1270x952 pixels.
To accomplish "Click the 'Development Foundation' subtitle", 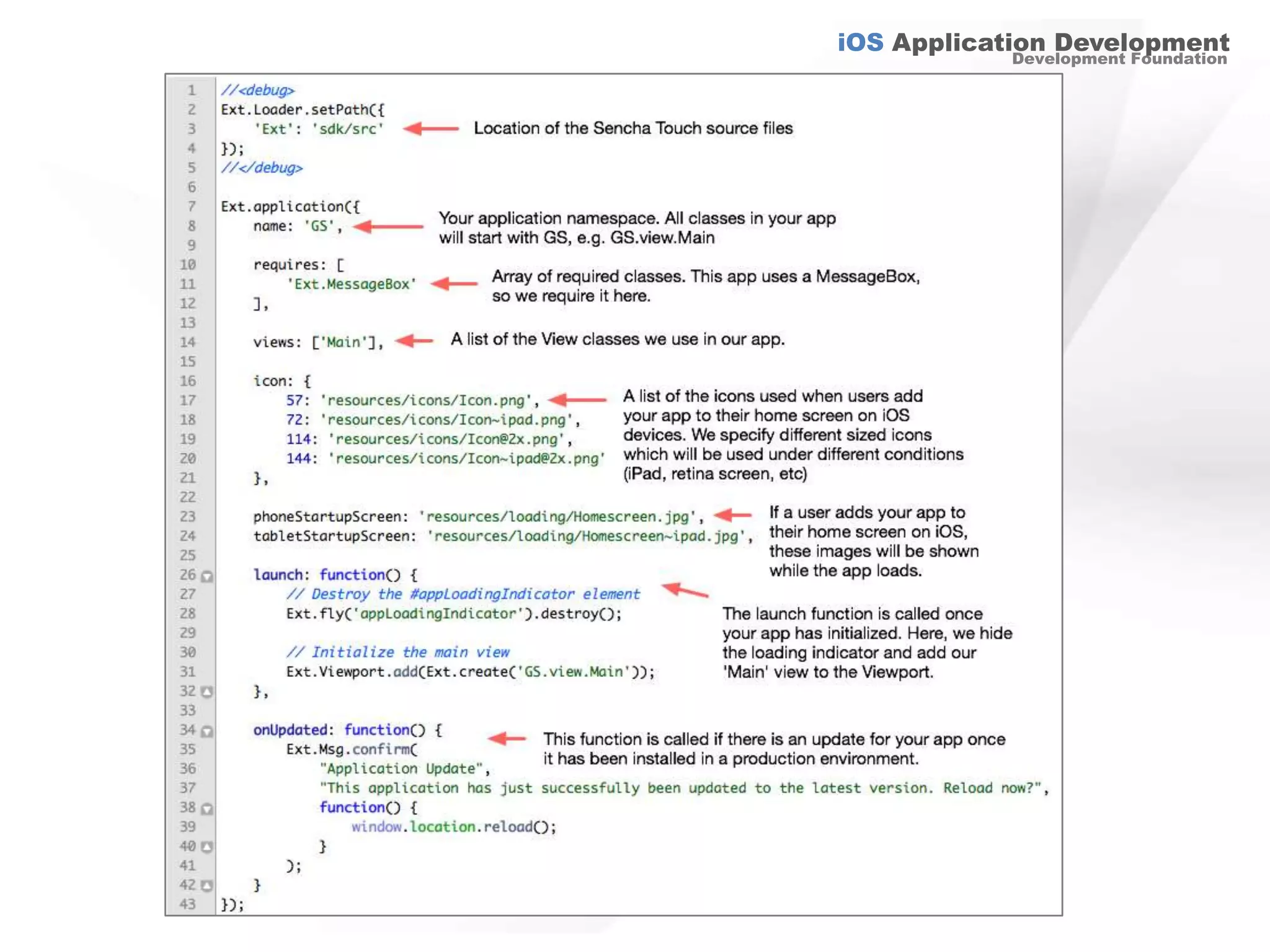I will tap(1119, 59).
